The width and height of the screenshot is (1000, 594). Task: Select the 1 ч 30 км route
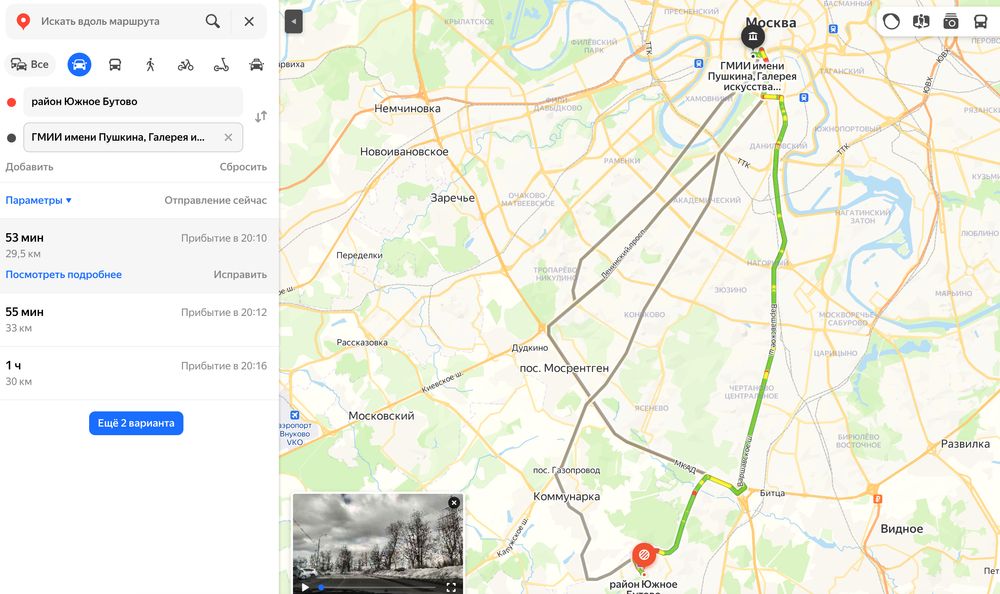tap(139, 373)
